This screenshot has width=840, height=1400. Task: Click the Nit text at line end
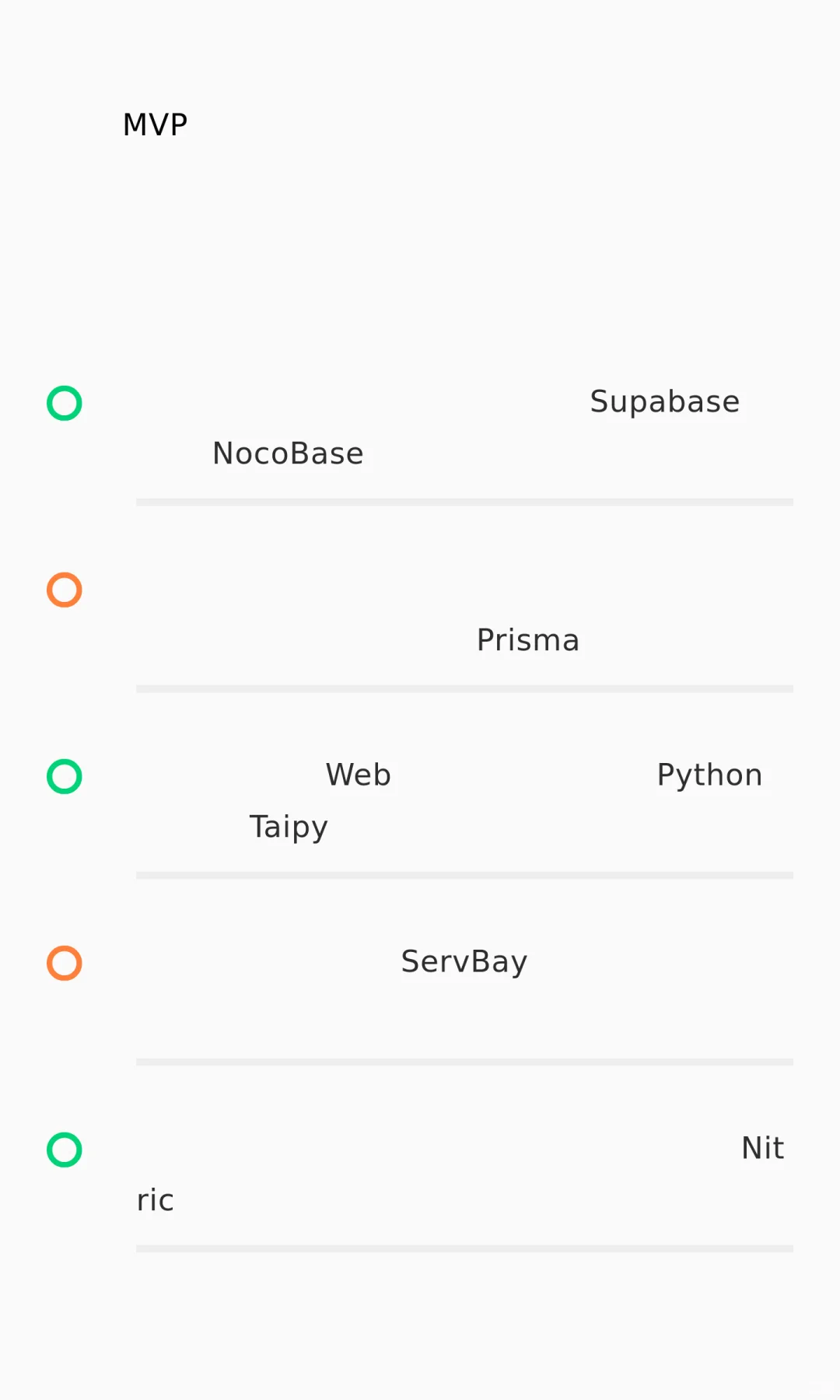[x=762, y=1148]
